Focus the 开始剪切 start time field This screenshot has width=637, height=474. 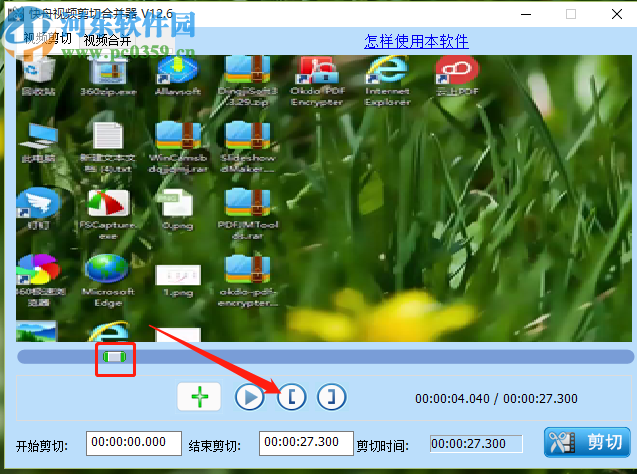[134, 443]
